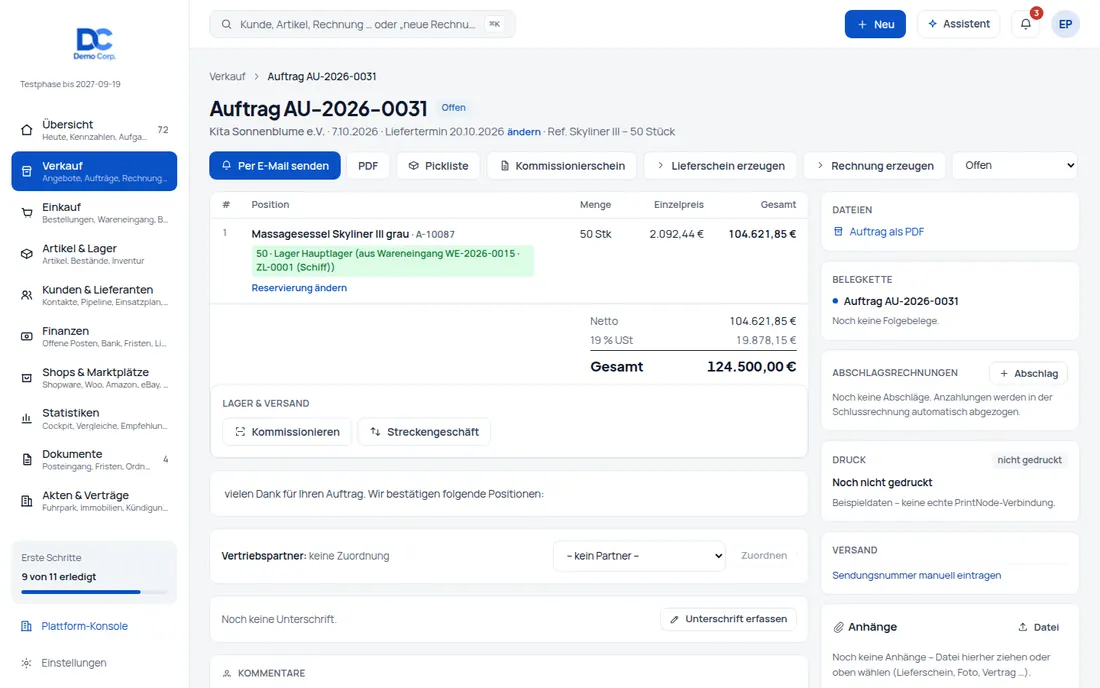Image resolution: width=1100 pixels, height=688 pixels.
Task: Click the Auftrag als PDF file icon
Action: click(838, 231)
